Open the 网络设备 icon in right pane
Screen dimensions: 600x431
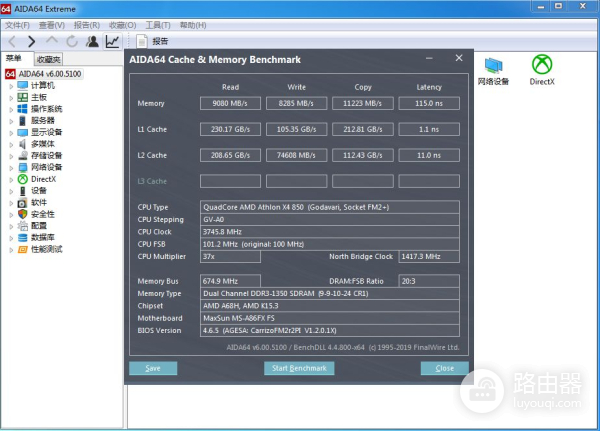pos(493,69)
